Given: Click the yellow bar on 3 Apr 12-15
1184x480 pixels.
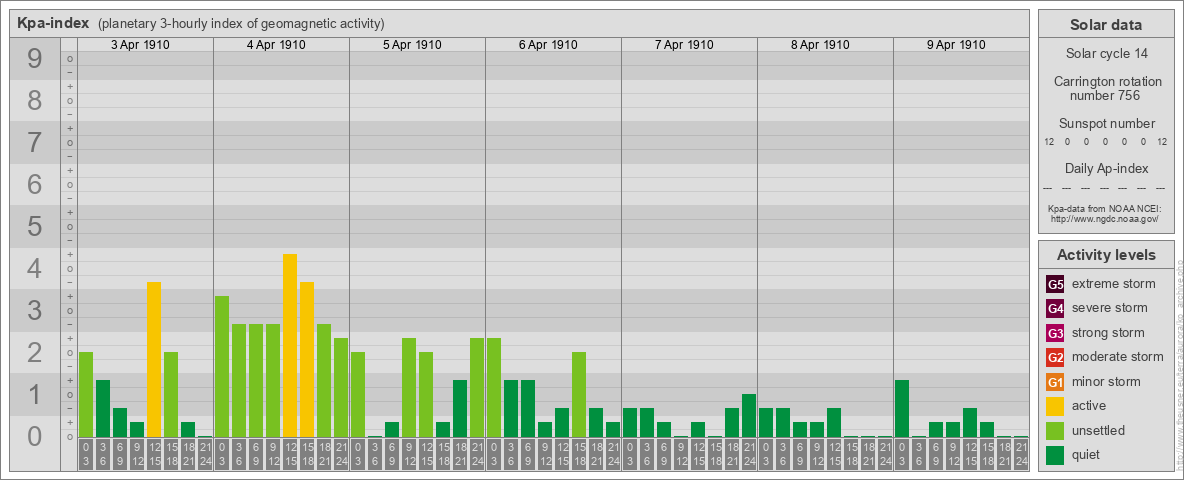Looking at the screenshot, I should 154,359.
